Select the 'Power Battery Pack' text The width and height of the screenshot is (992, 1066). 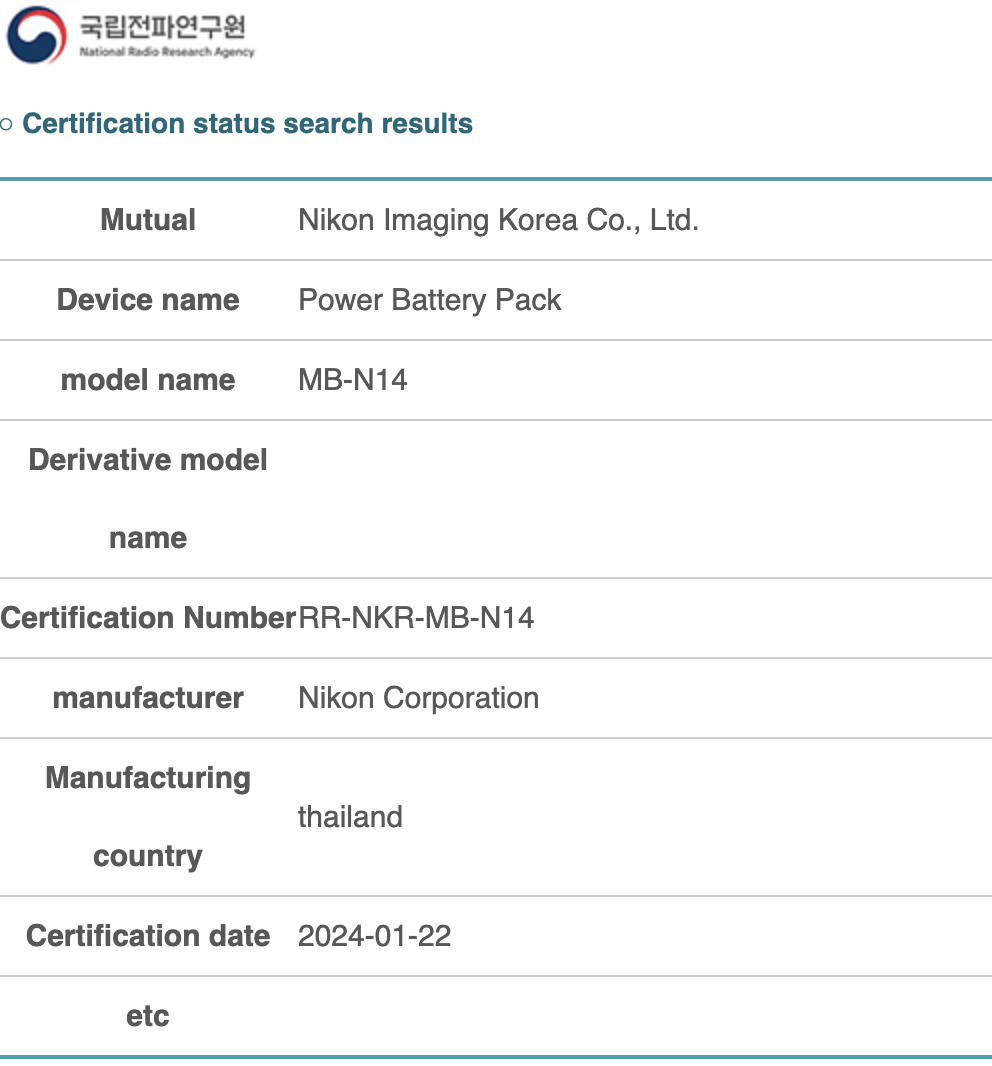(x=430, y=300)
